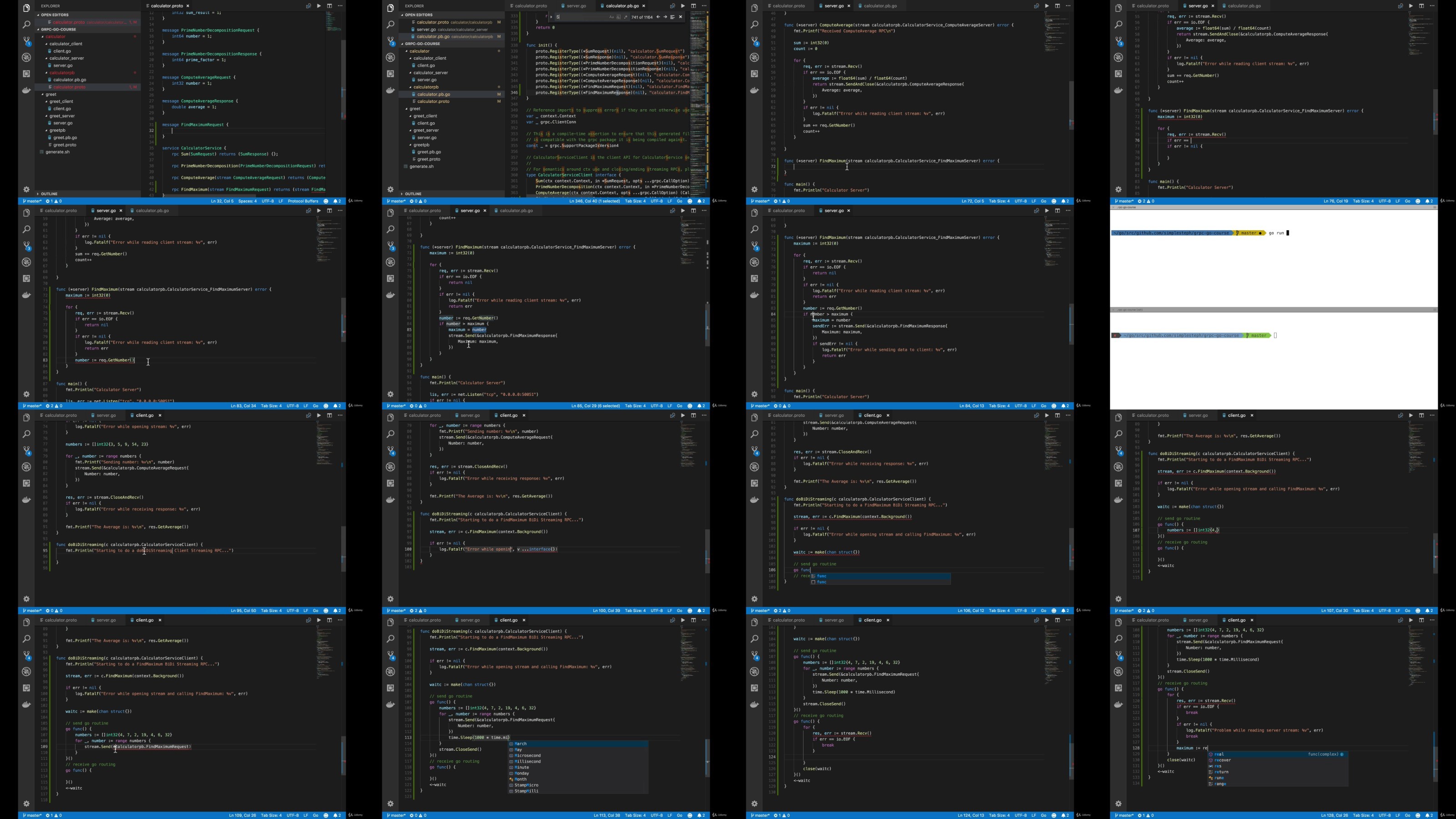Go to next match in find widget
The width and height of the screenshot is (1456, 819).
tap(665, 17)
